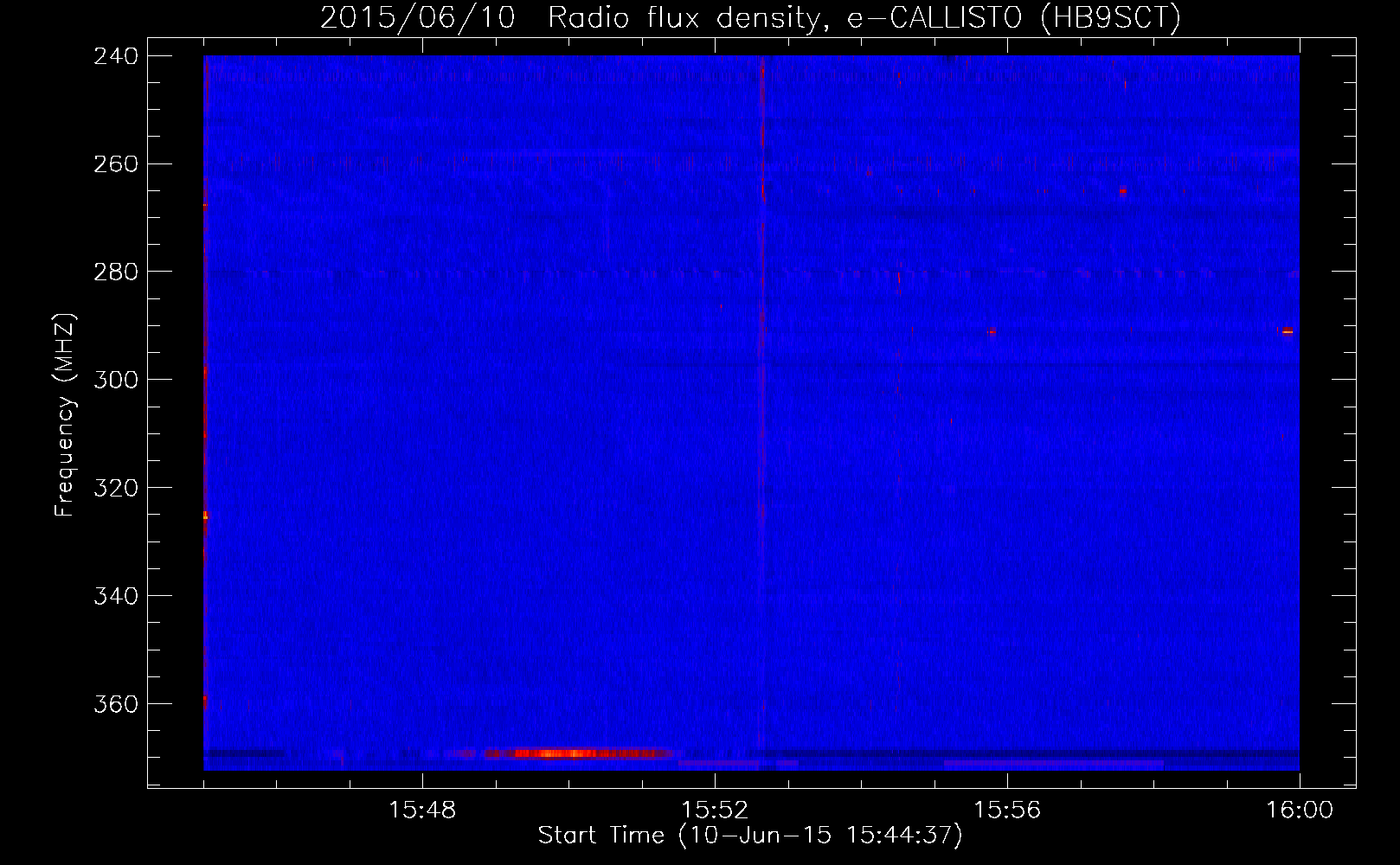Click the 340 frequency axis label

(116, 597)
